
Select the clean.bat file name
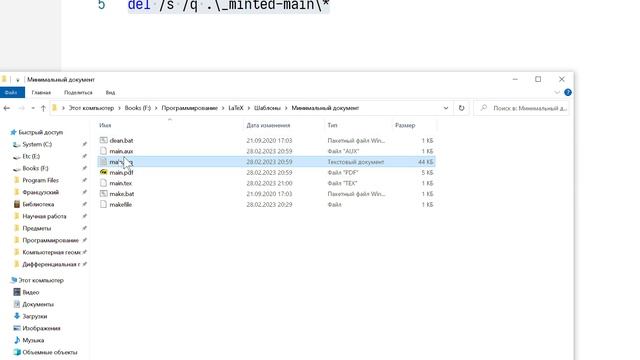coord(121,140)
